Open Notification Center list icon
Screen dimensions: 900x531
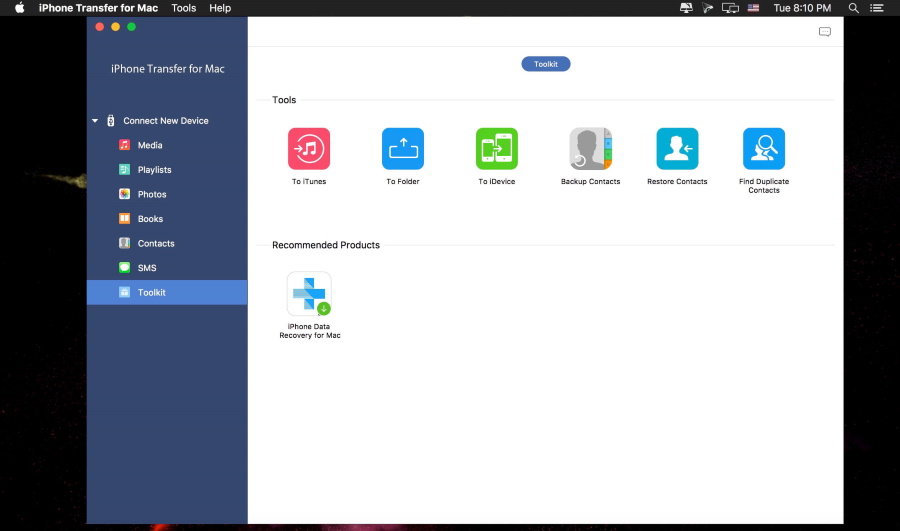coord(876,8)
